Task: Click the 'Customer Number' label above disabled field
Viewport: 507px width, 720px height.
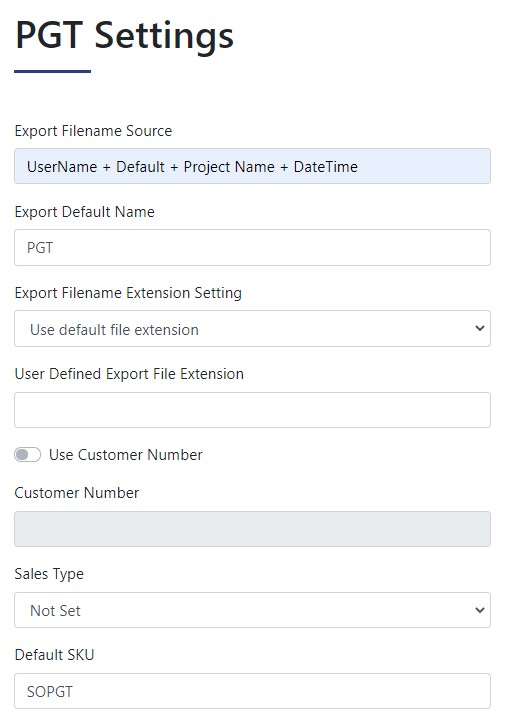Action: tap(77, 493)
